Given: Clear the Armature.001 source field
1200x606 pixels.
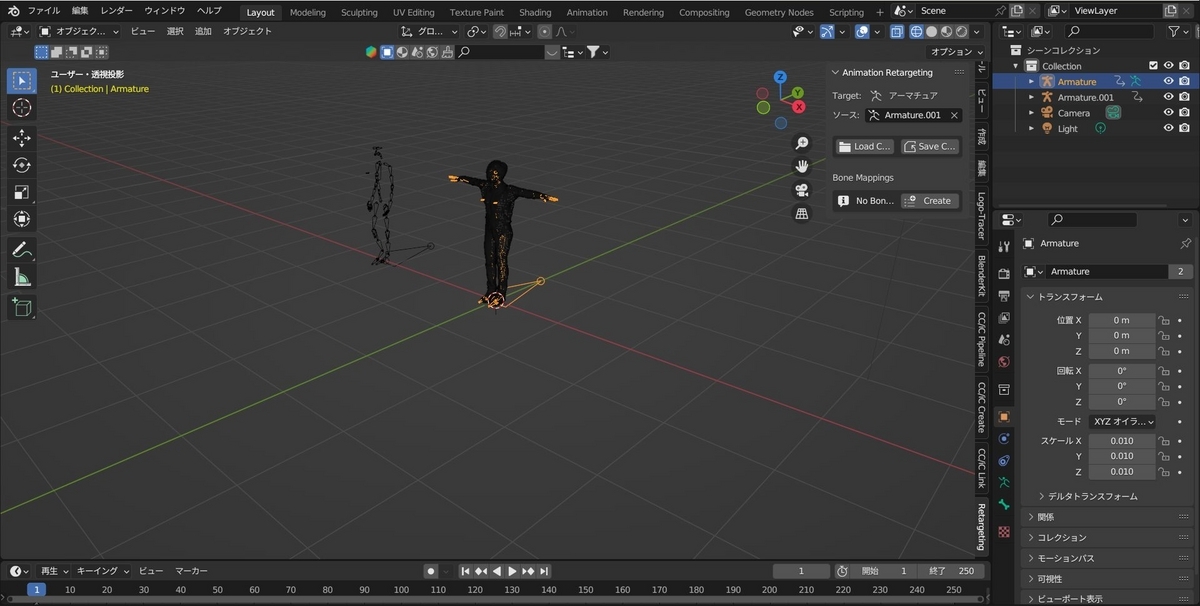Looking at the screenshot, I should pos(954,115).
